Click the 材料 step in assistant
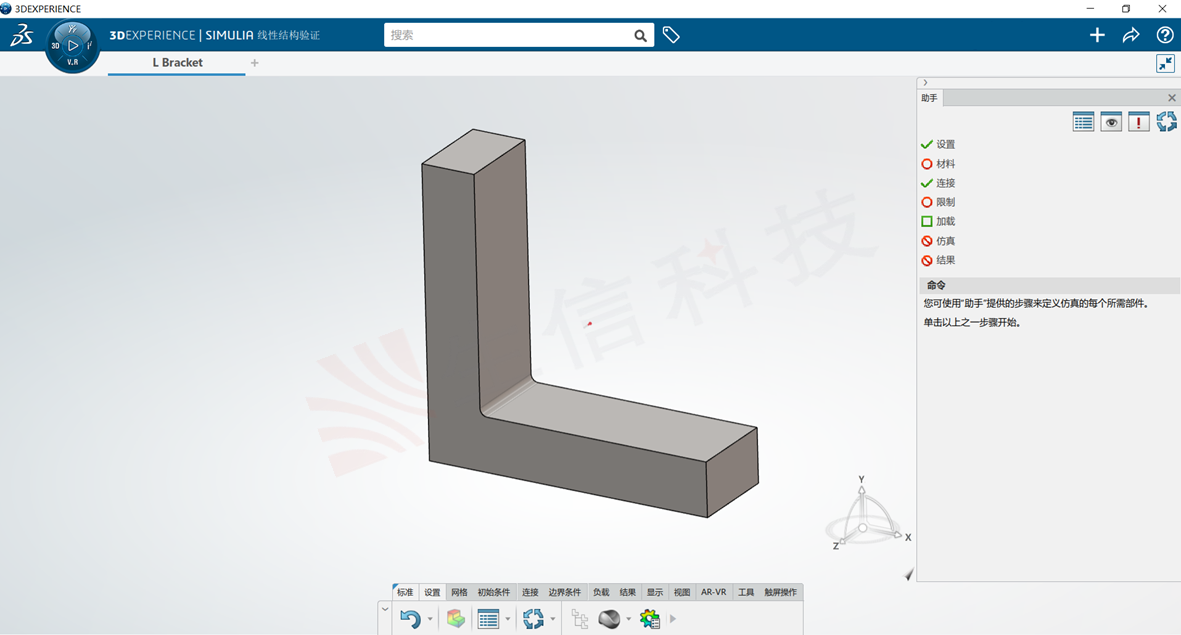 tap(938, 163)
